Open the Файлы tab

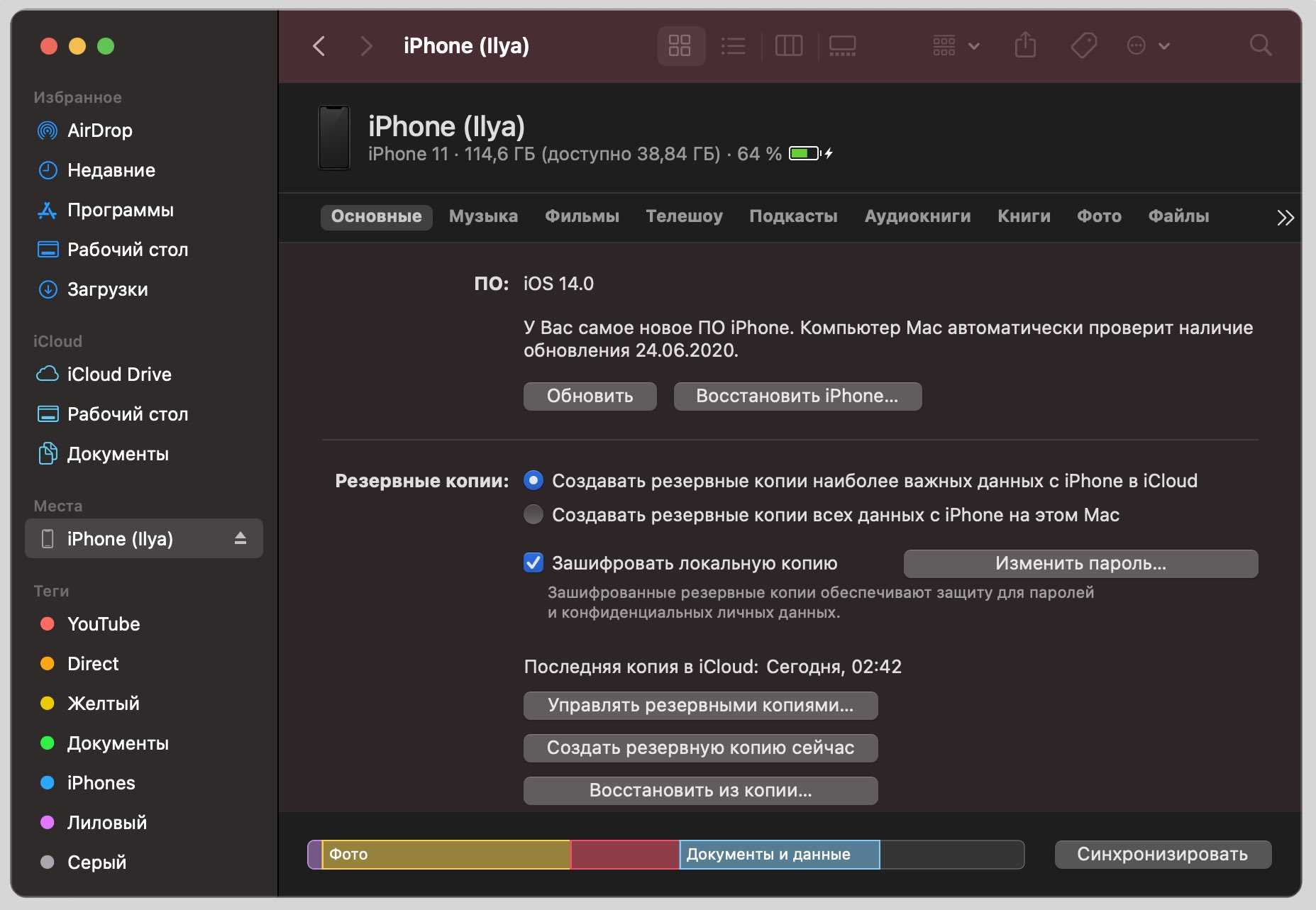coord(1179,216)
